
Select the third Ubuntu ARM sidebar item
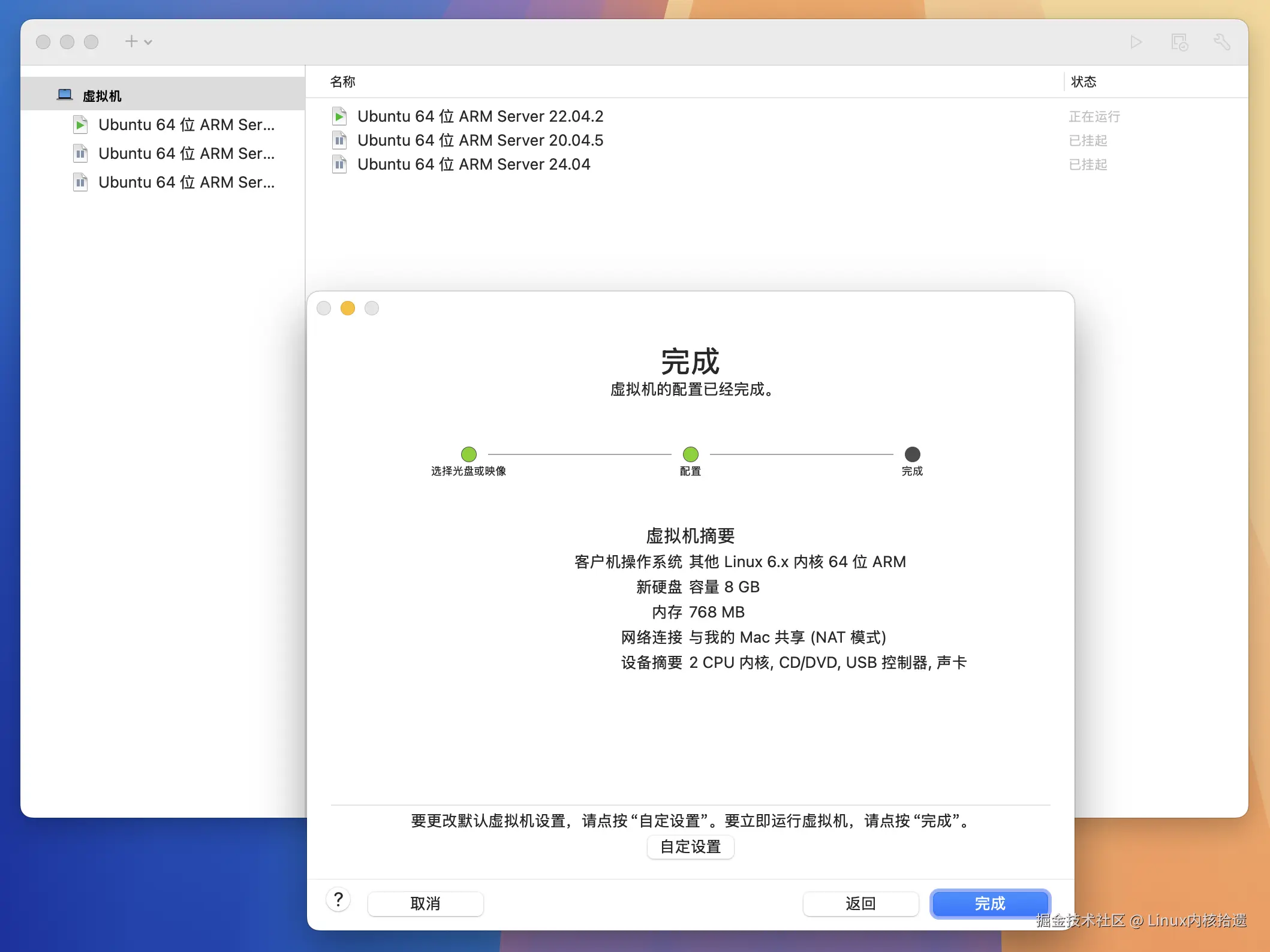[186, 182]
